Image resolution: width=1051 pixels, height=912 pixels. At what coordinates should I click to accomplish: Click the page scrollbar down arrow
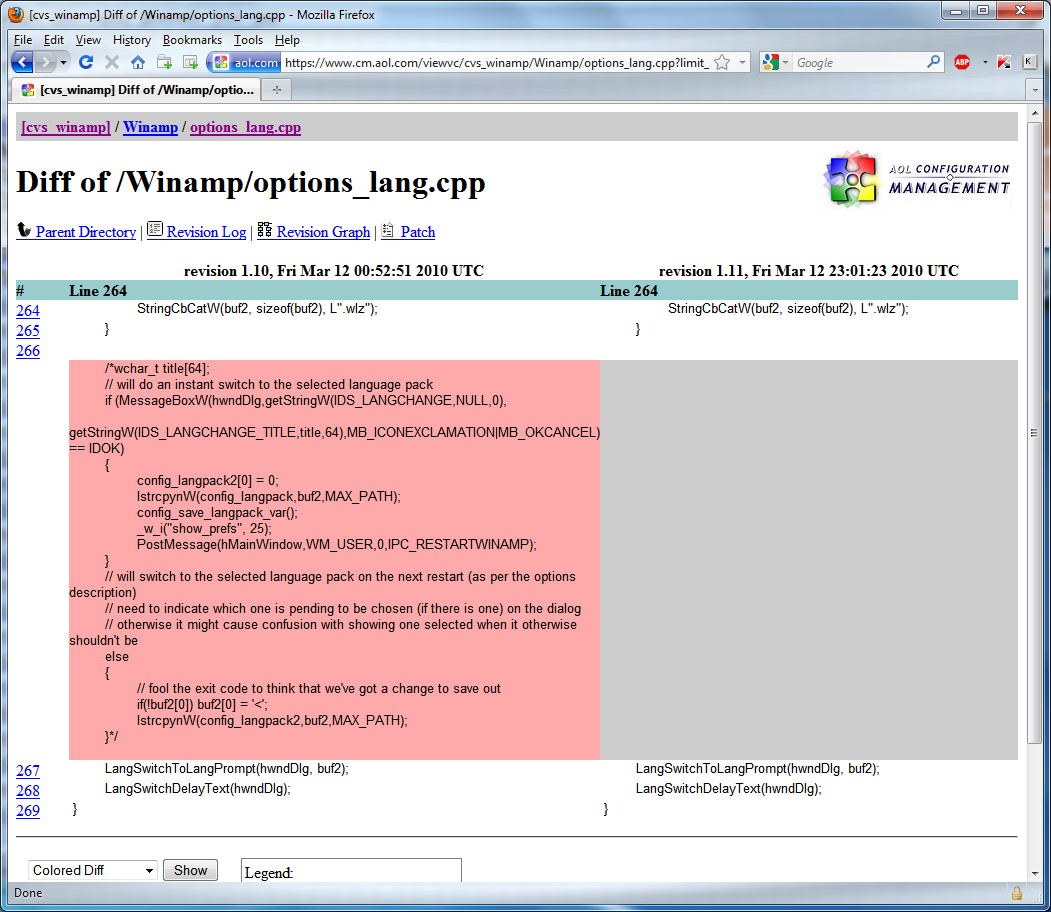coord(1035,874)
